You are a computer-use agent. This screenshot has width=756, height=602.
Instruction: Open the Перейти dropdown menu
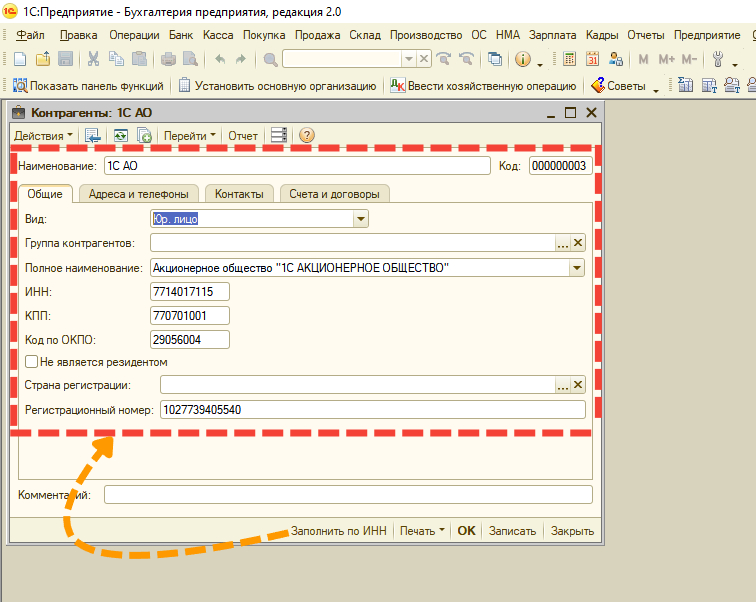190,136
